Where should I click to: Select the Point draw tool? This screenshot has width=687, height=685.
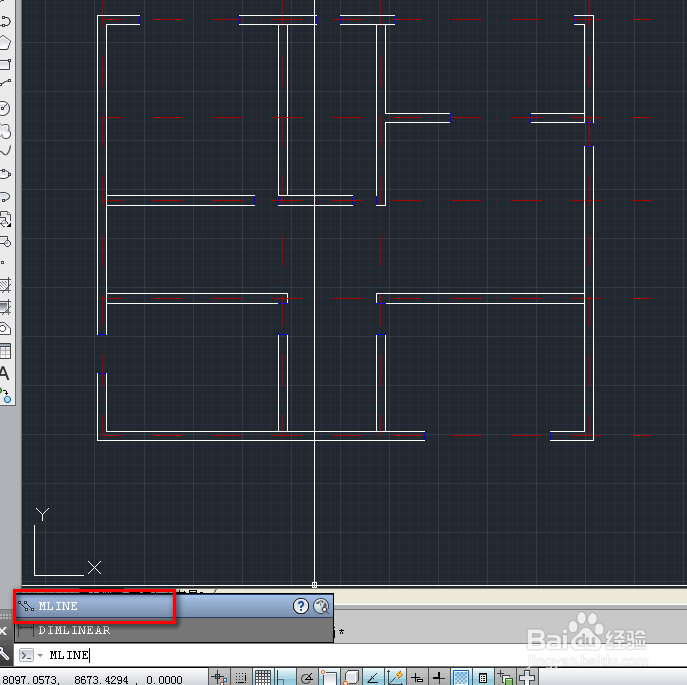tap(3, 263)
